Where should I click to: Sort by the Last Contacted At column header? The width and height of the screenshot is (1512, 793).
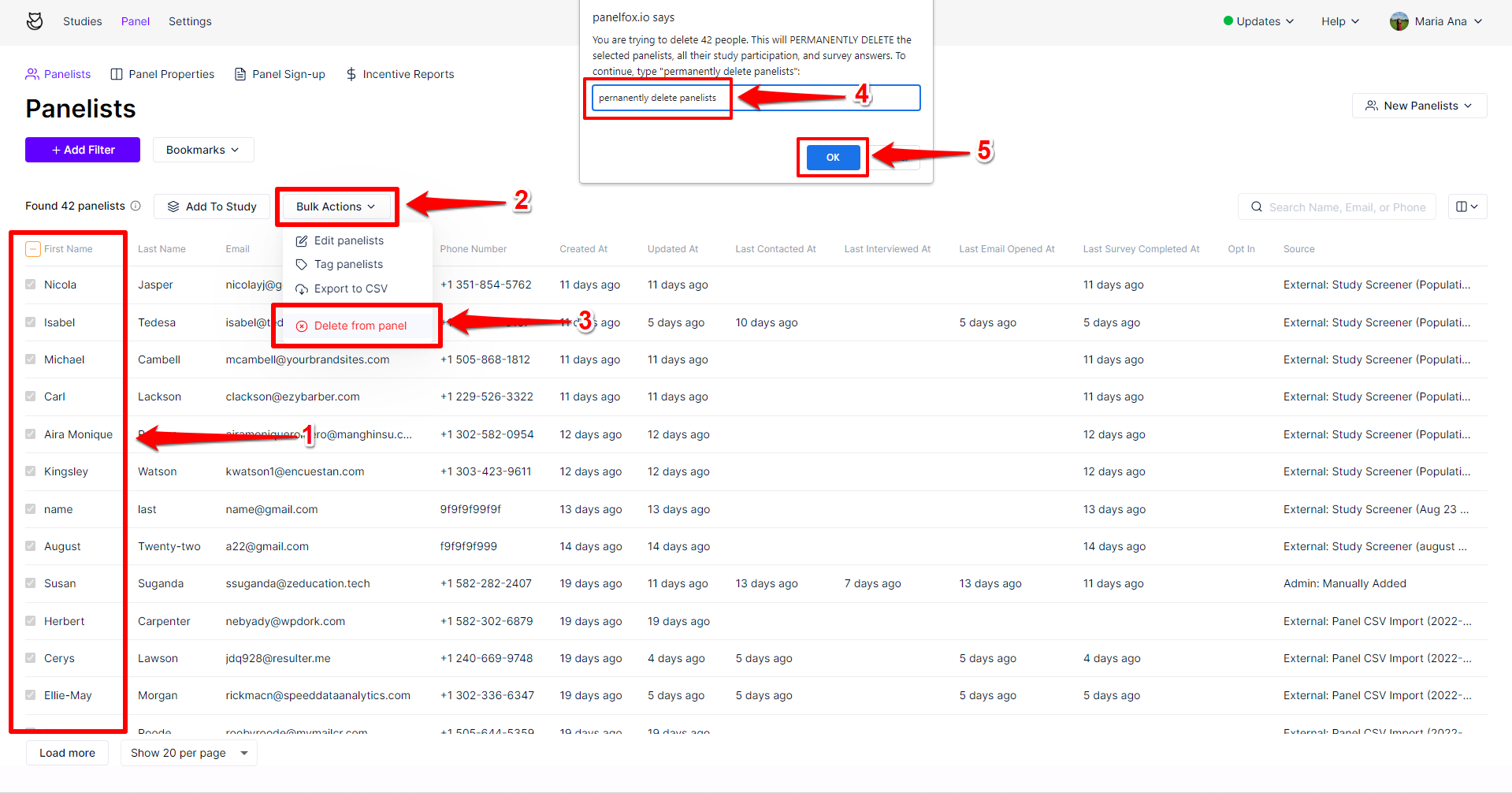775,249
